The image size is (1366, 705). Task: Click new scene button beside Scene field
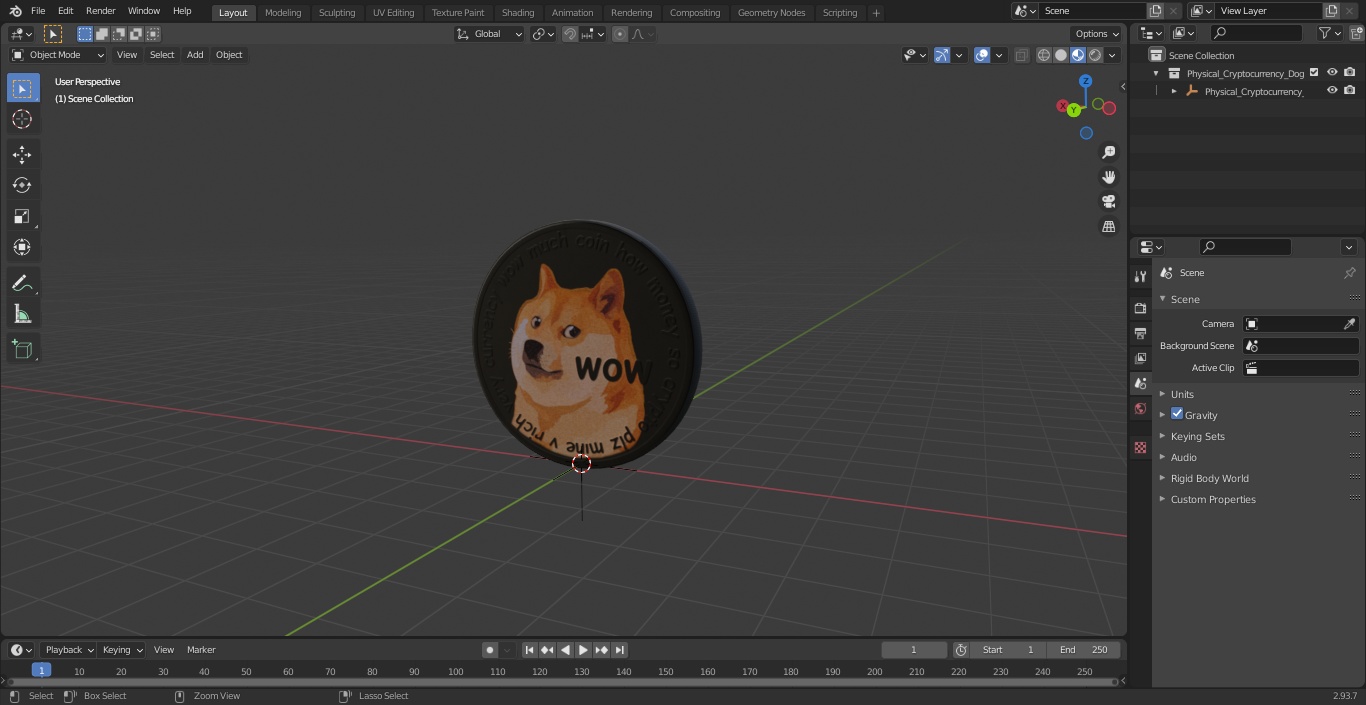1155,11
